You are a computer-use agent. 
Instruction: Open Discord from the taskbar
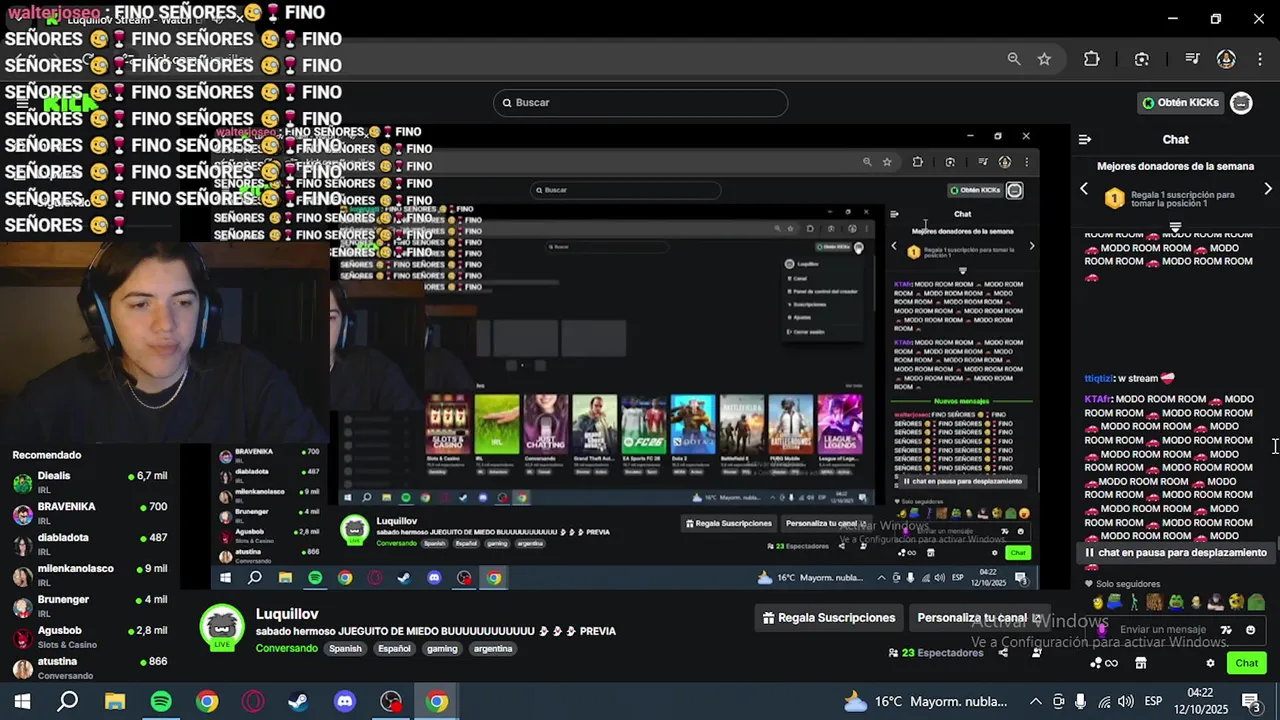[x=345, y=702]
